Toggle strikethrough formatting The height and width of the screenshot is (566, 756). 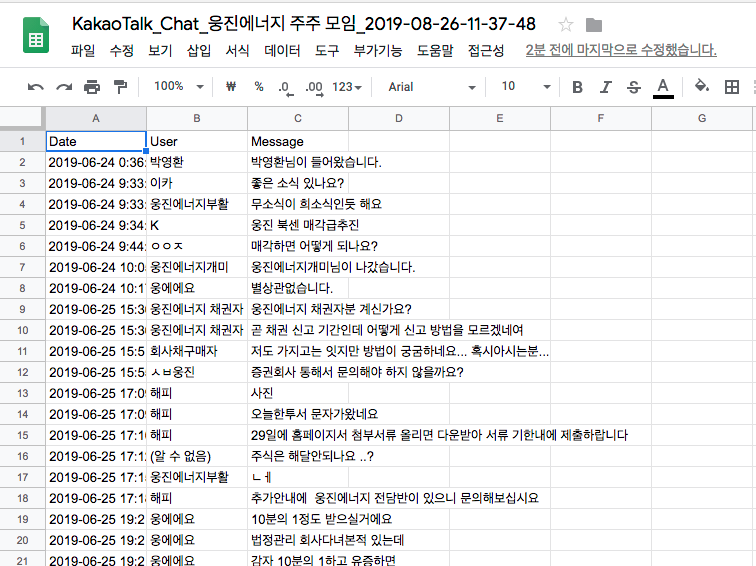tap(634, 87)
